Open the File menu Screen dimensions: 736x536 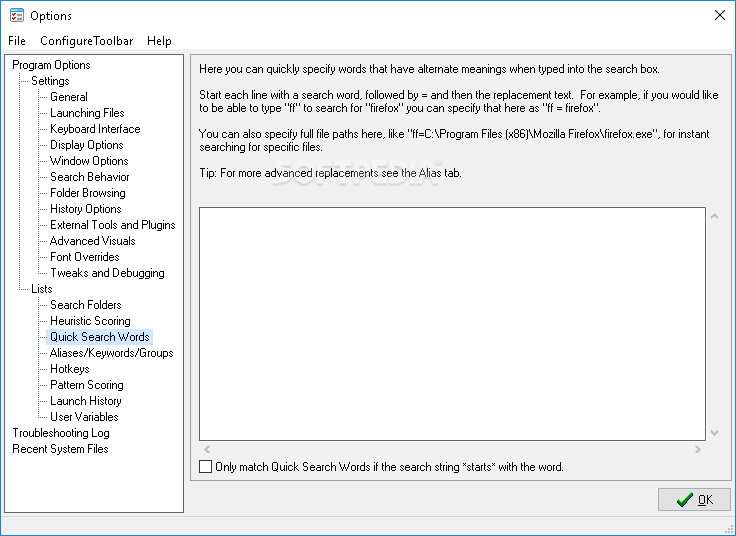[17, 41]
